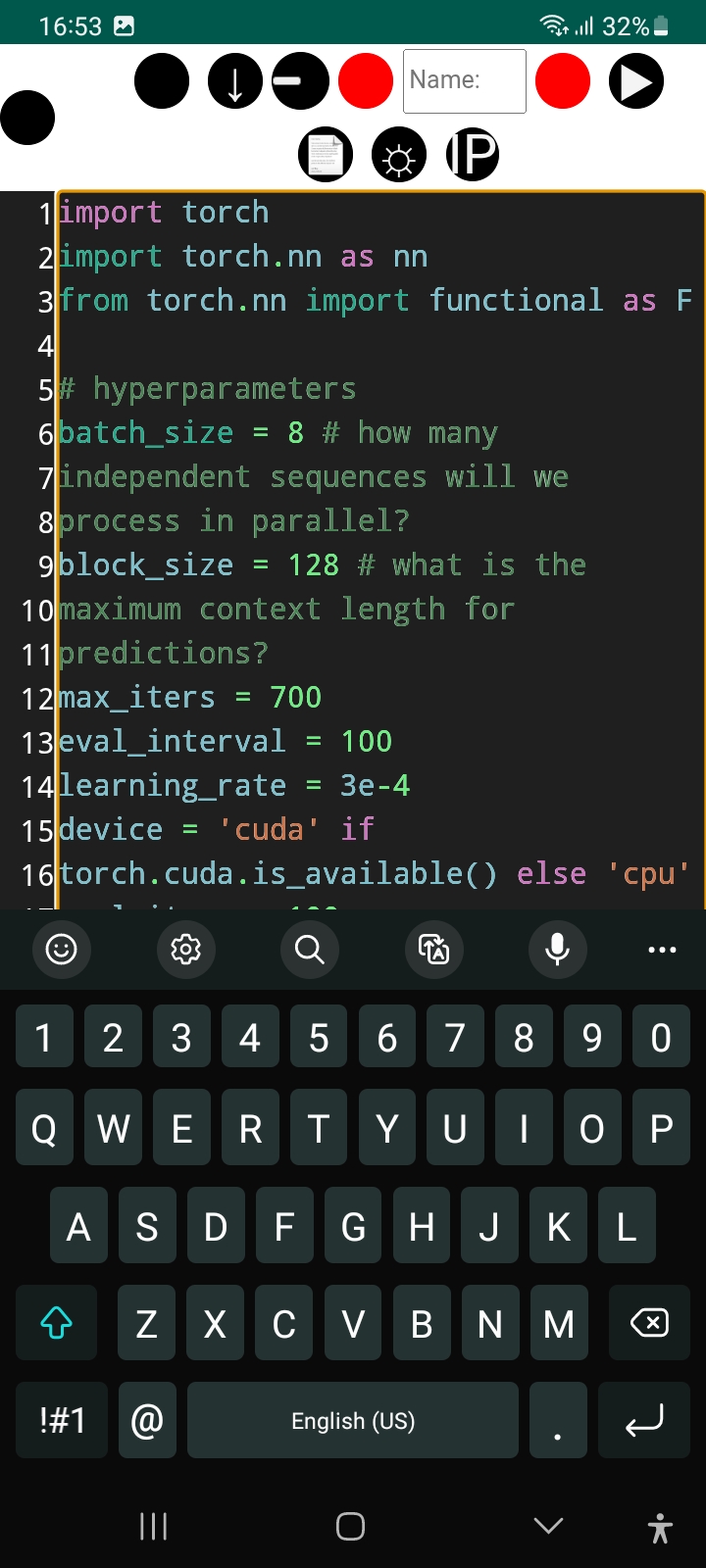Open keyboard settings gear
706x1568 pixels.
point(186,949)
